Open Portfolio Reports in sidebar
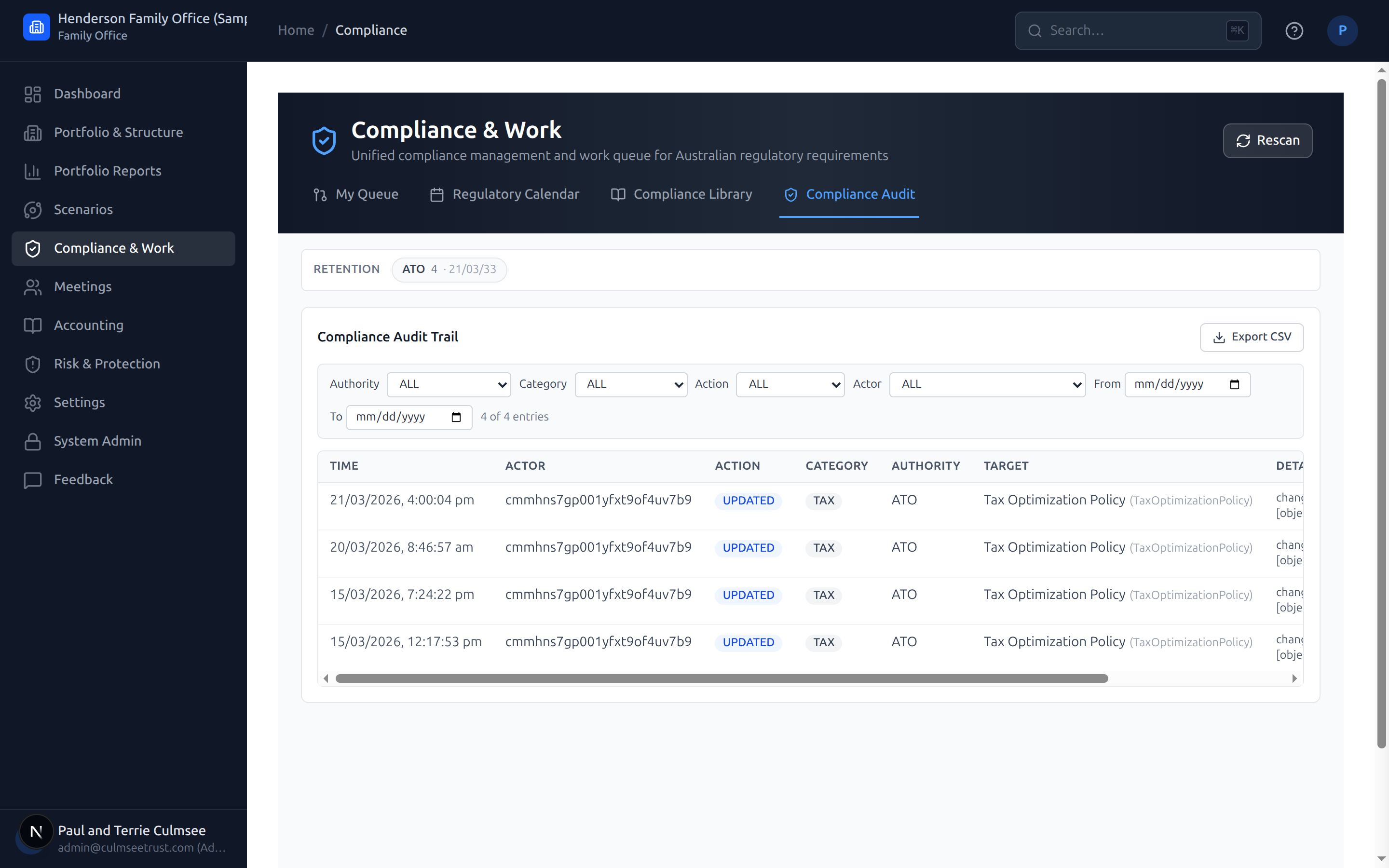 point(123,171)
